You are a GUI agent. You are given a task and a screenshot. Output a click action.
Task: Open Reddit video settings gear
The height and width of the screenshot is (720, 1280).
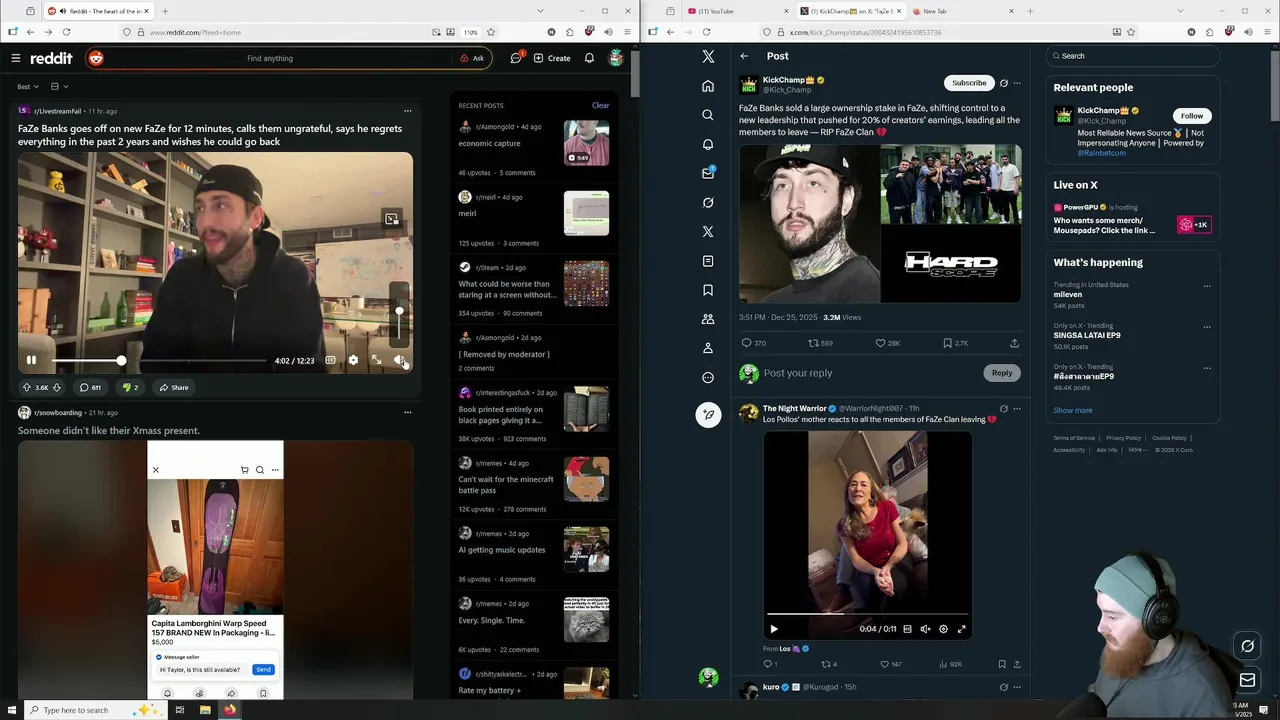coord(353,360)
